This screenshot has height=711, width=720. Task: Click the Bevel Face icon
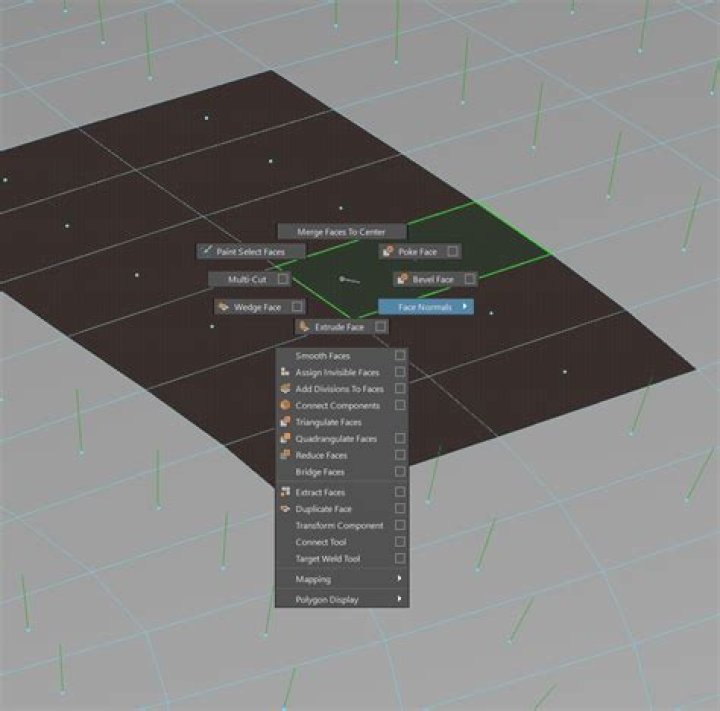tap(403, 279)
